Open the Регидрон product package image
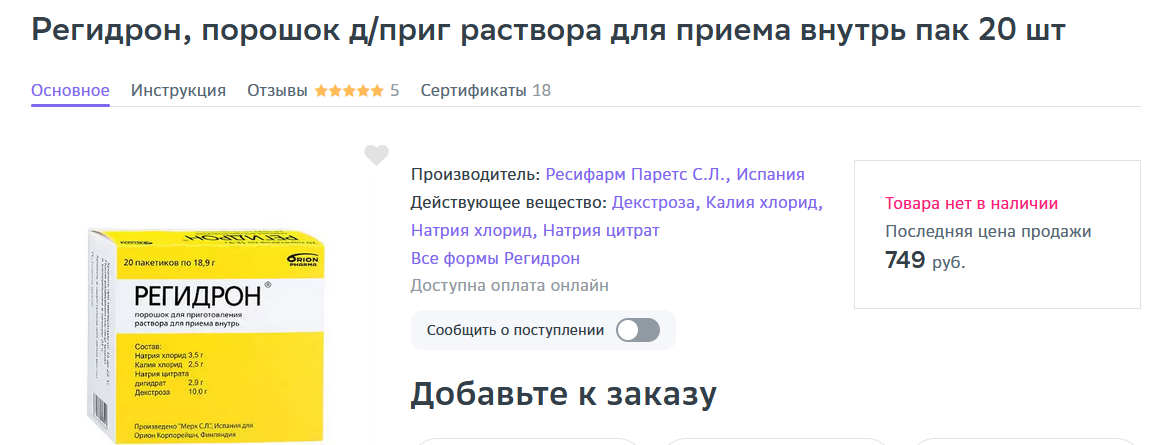The height and width of the screenshot is (445, 1164). coord(205,335)
